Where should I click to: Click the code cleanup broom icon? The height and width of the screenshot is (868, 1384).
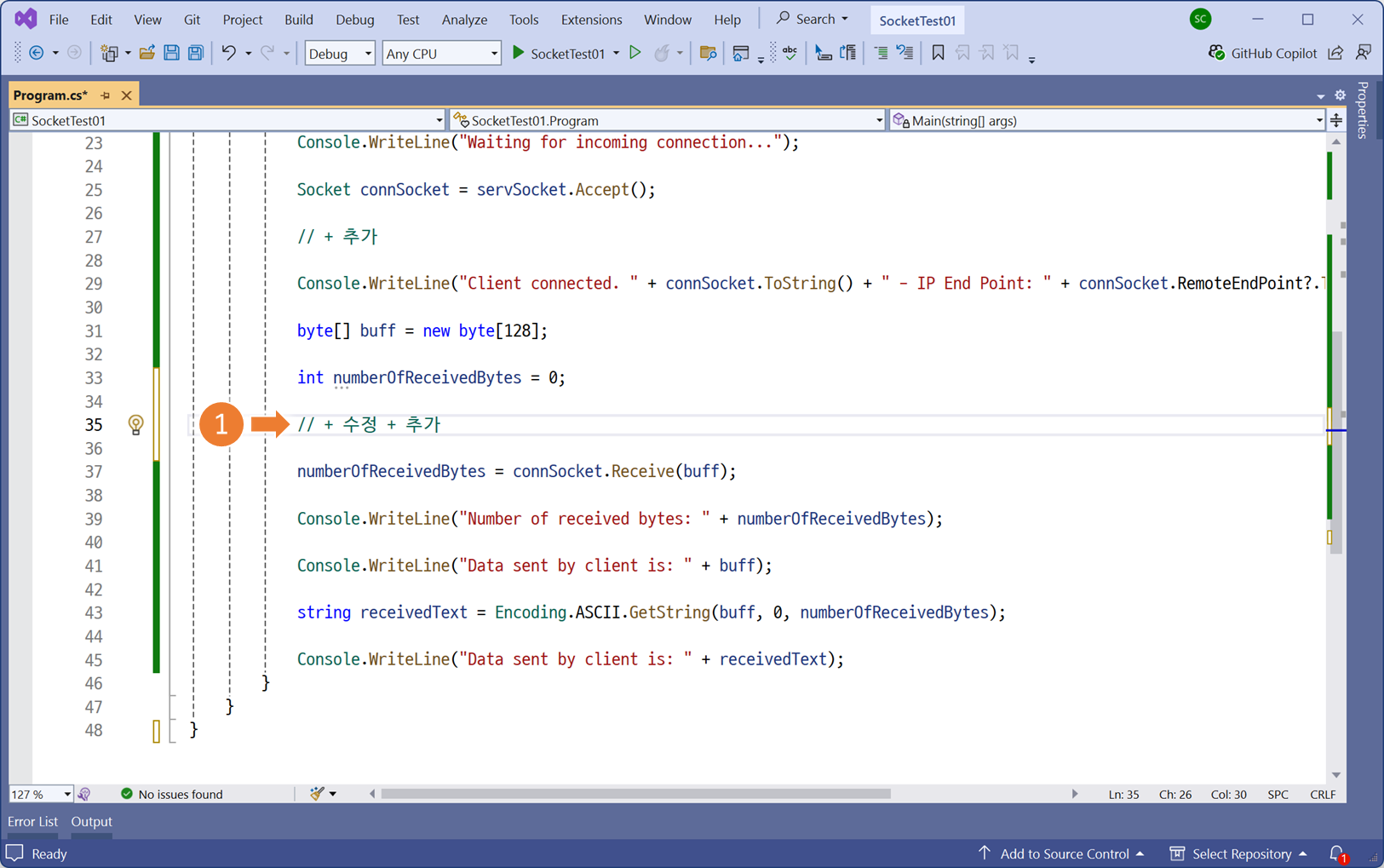tap(317, 794)
